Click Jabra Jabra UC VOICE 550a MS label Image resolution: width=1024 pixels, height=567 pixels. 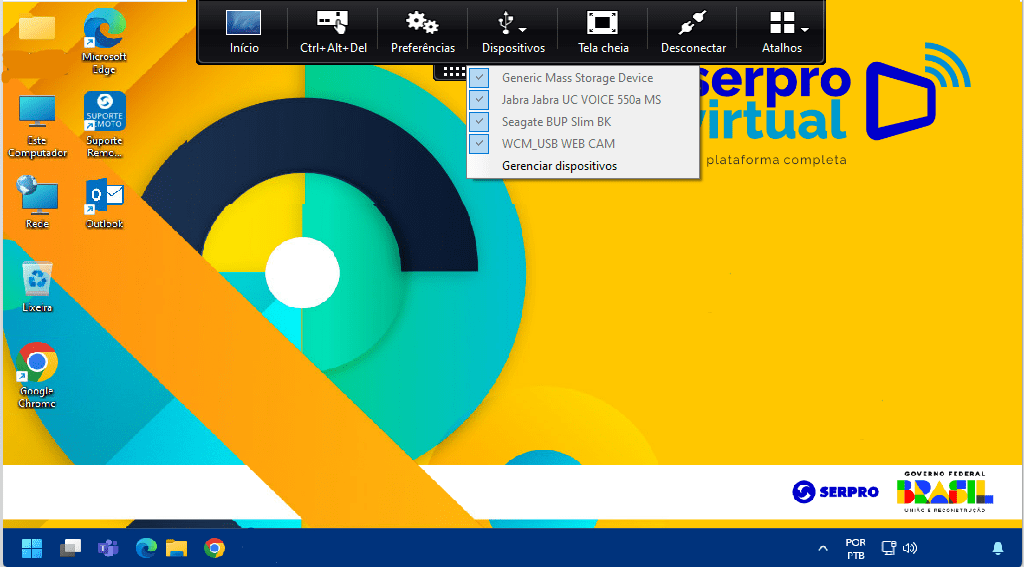[x=581, y=100]
